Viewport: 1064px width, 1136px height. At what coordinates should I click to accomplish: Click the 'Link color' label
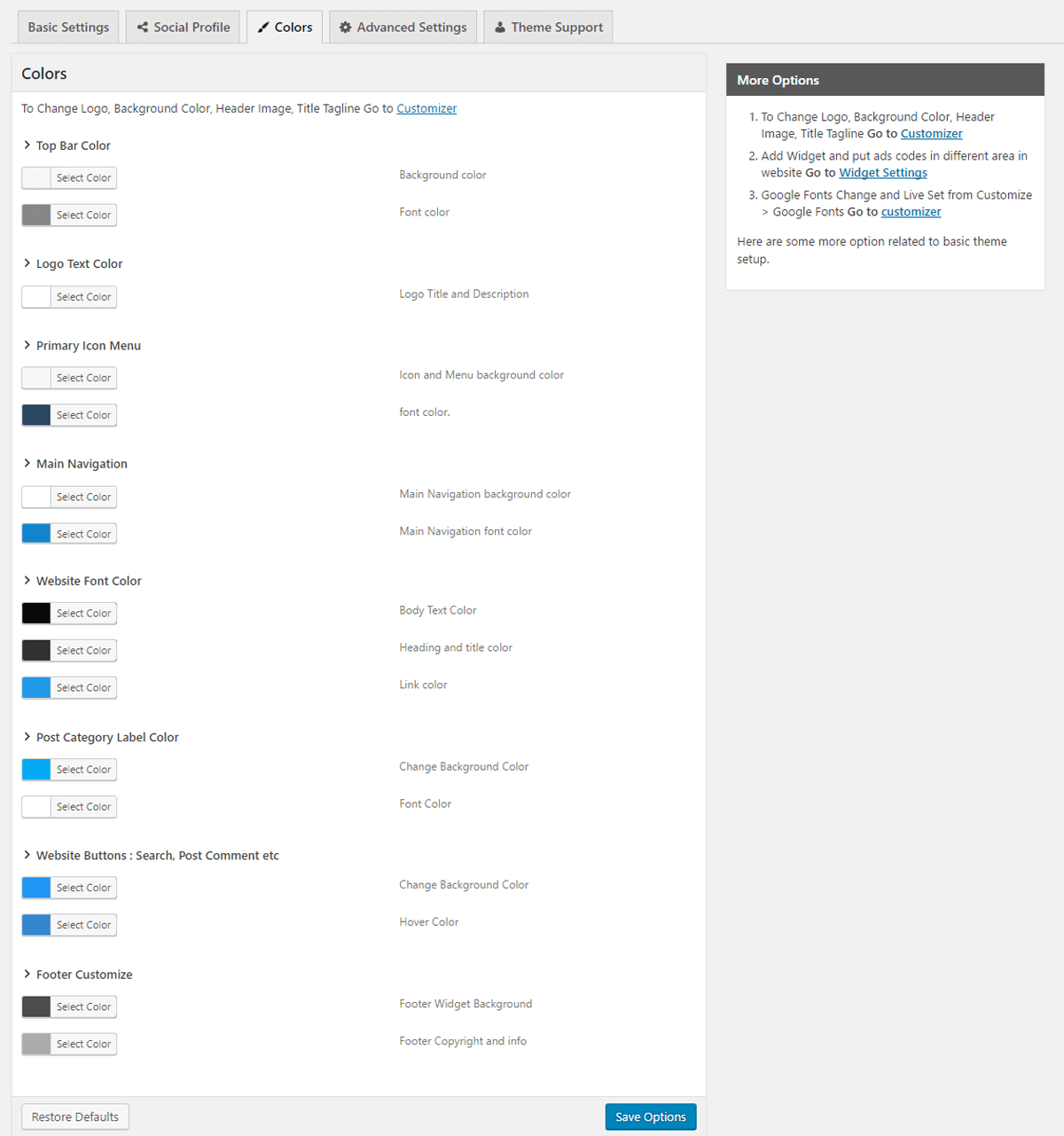tap(423, 685)
